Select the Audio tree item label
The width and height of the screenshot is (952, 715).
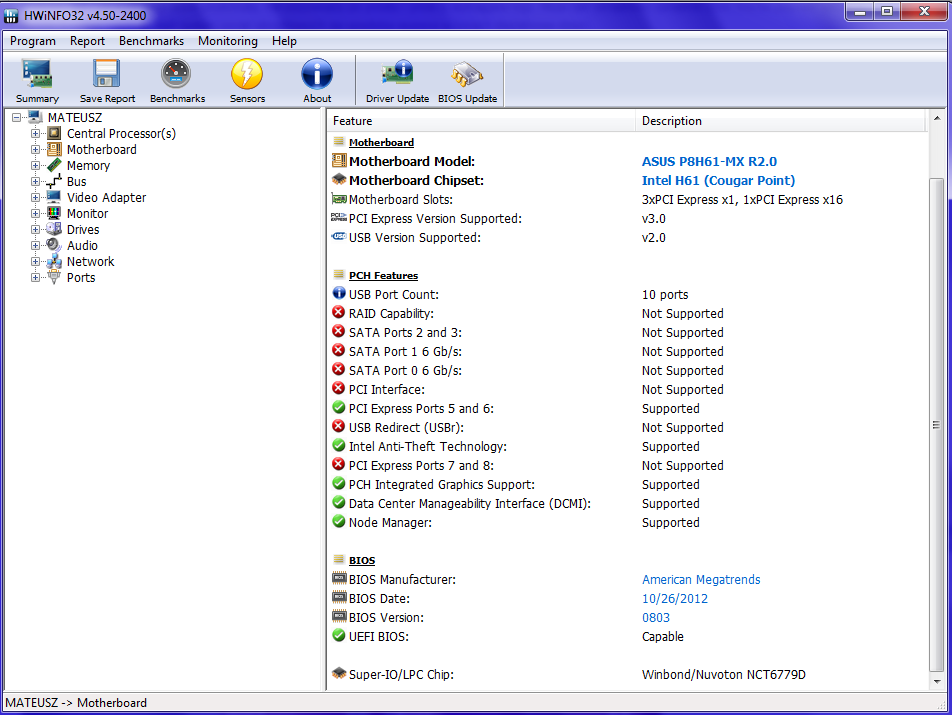coord(82,245)
